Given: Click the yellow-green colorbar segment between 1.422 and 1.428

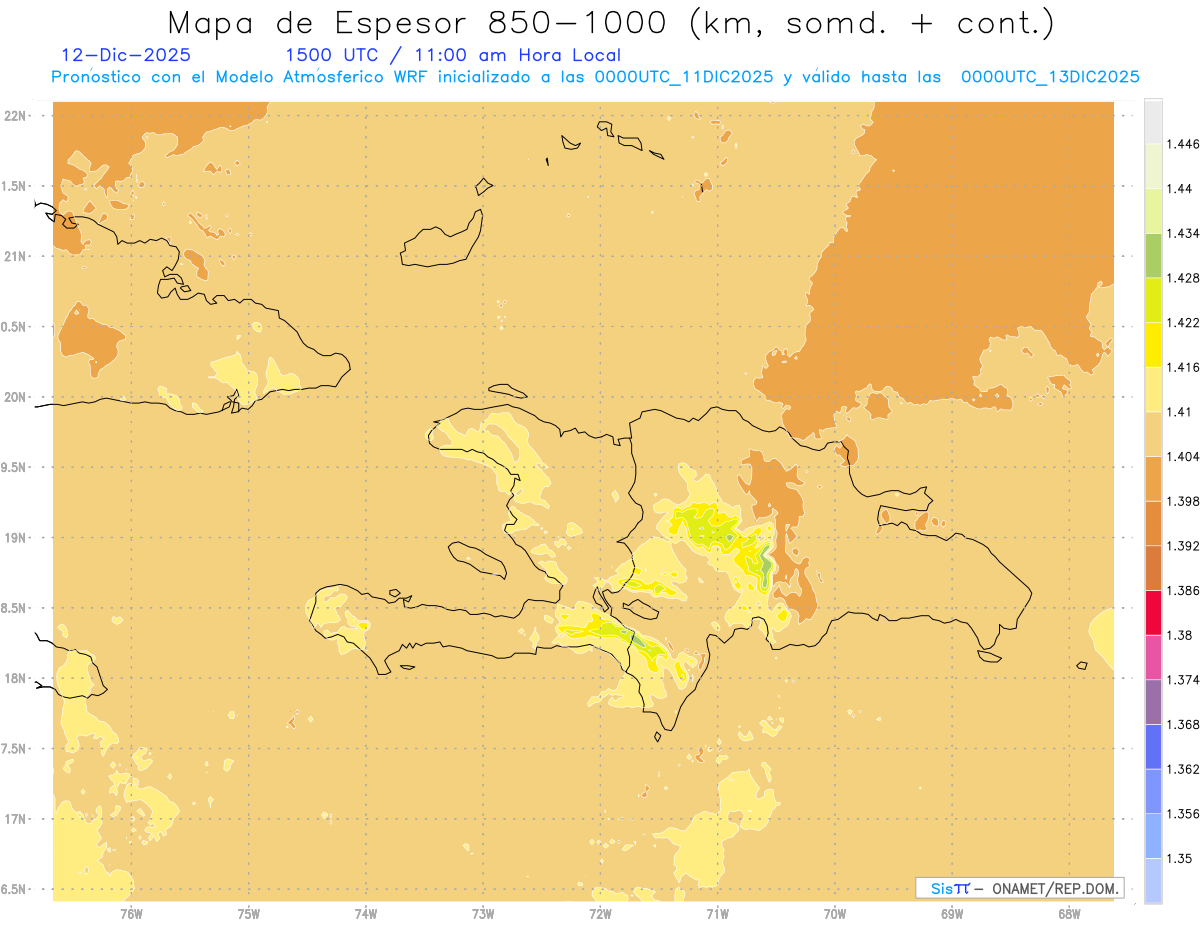Looking at the screenshot, I should pyautogui.click(x=1153, y=300).
